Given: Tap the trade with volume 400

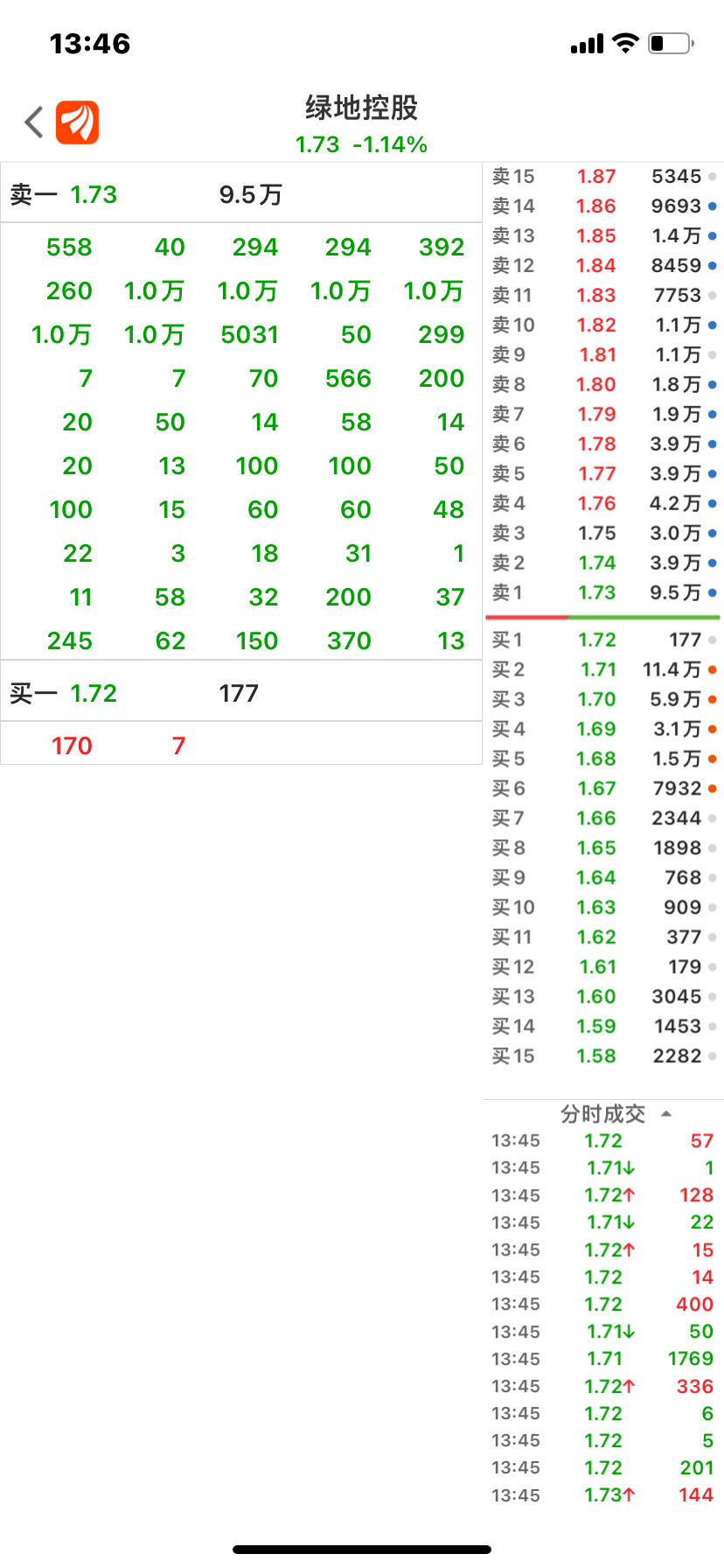Looking at the screenshot, I should (x=602, y=1305).
